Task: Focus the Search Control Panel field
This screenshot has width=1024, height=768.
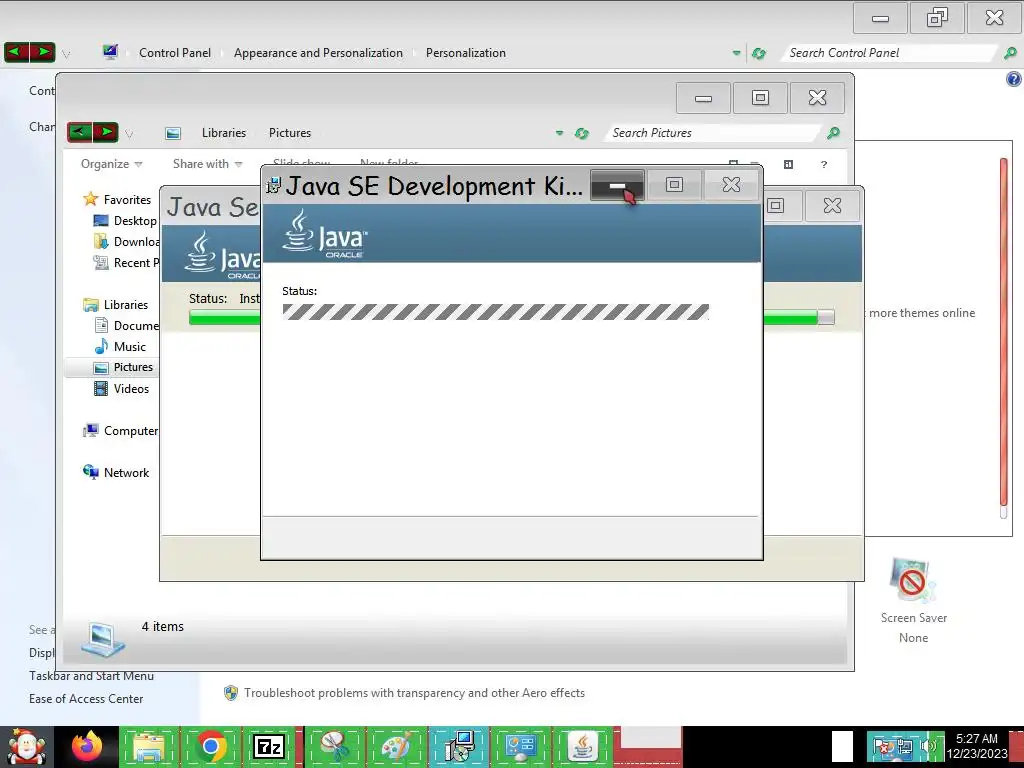Action: click(x=890, y=53)
